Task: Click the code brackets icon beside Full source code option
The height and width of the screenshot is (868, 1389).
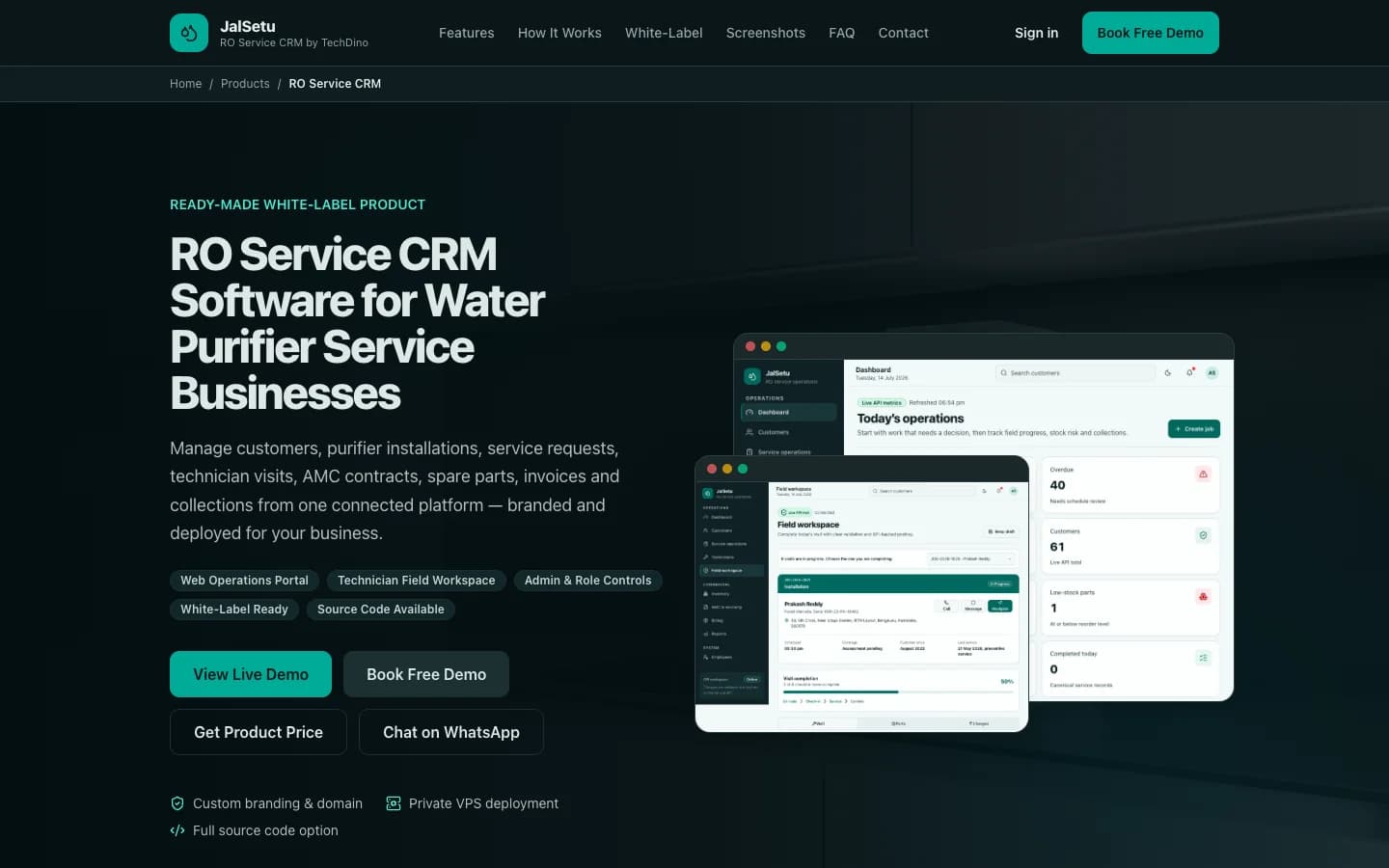Action: coord(177,830)
